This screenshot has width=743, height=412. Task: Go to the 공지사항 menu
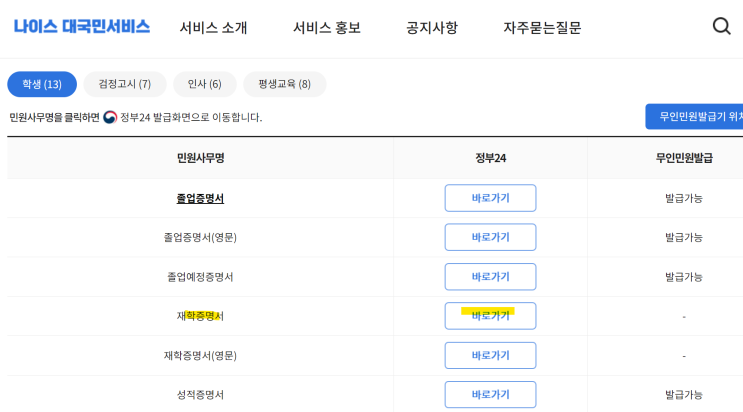click(432, 28)
